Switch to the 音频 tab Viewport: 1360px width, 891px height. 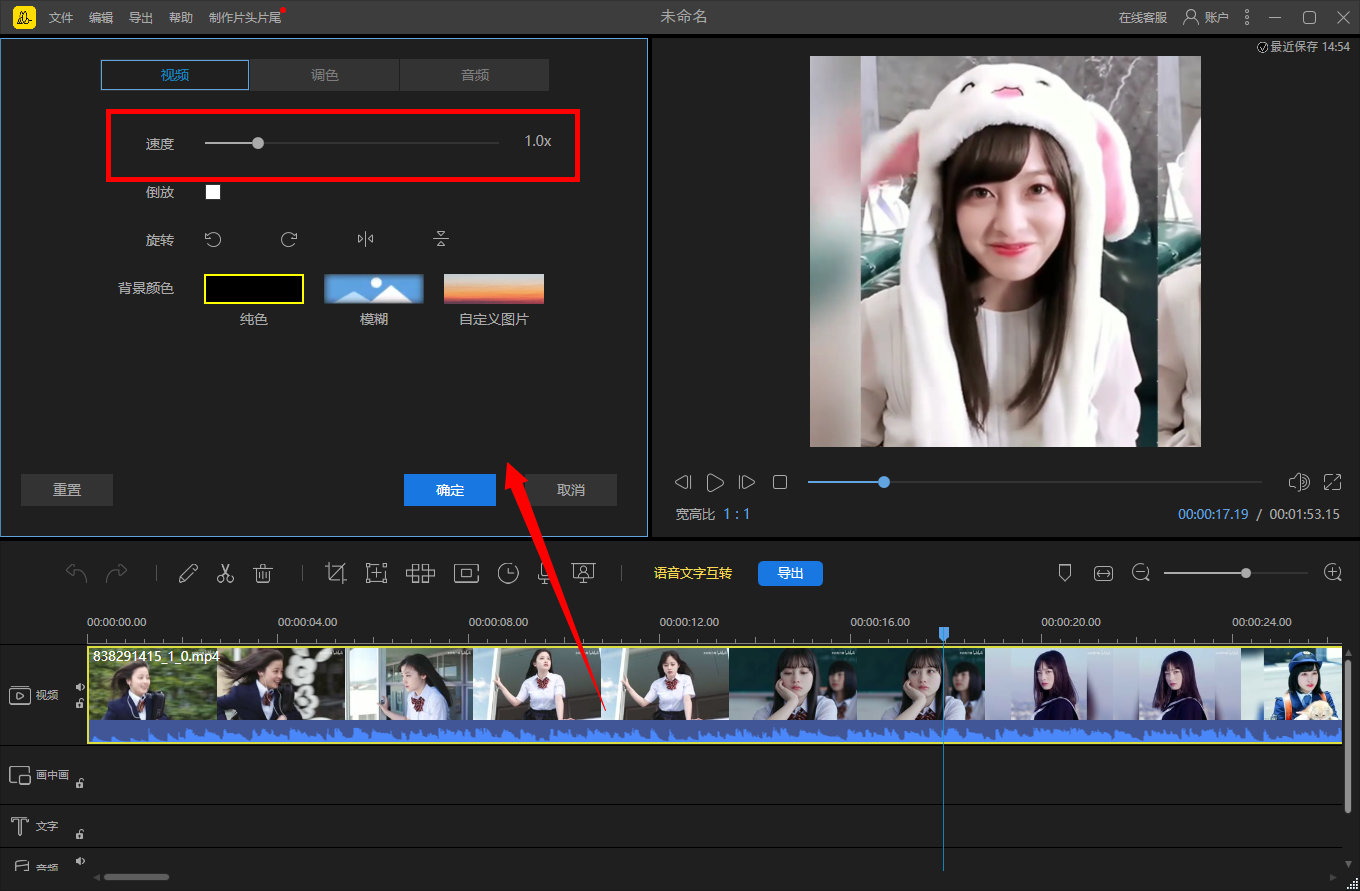tap(475, 75)
